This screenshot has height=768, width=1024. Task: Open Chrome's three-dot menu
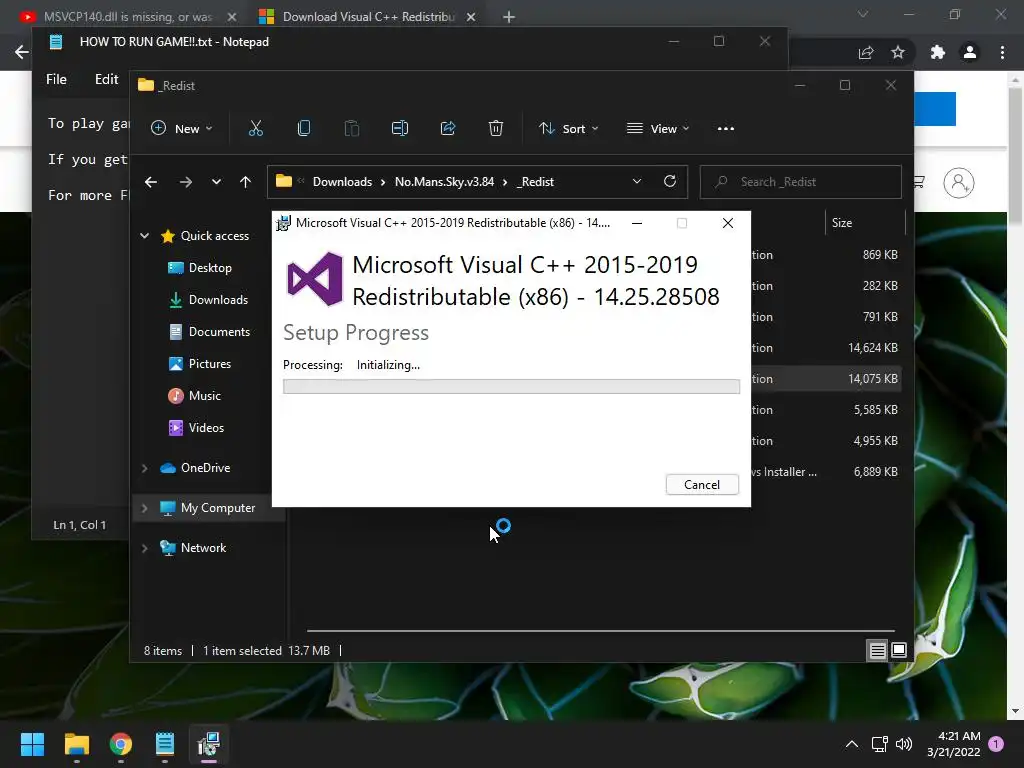[1002, 52]
